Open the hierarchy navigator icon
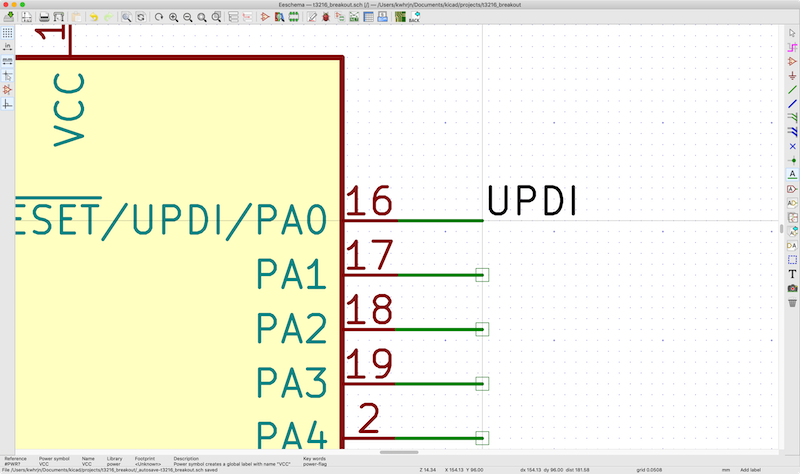800x474 pixels. [x=233, y=17]
